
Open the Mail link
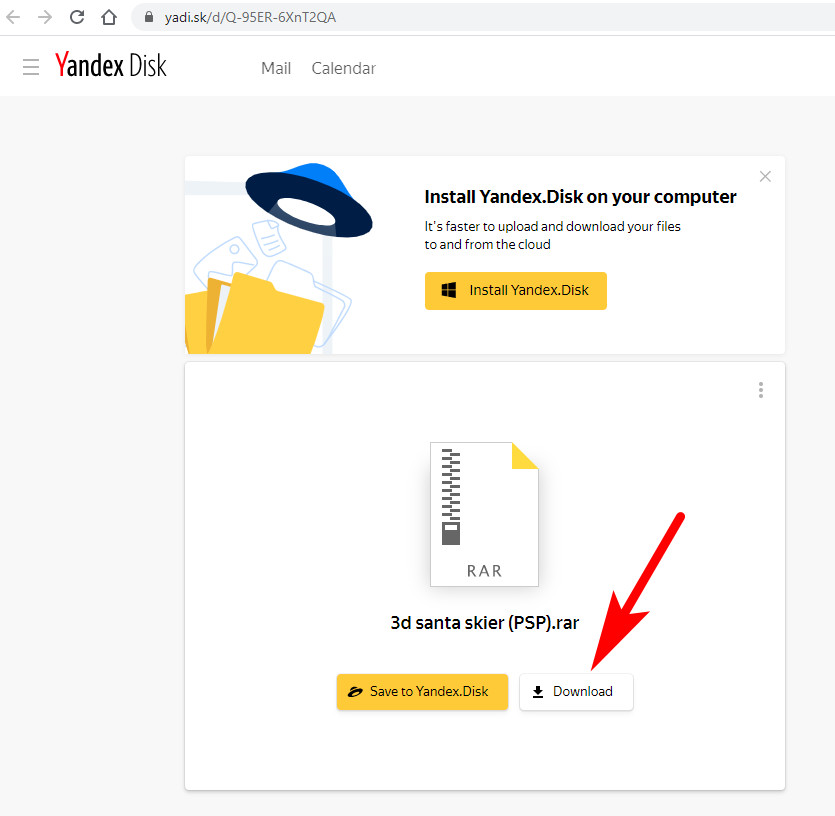(x=276, y=68)
